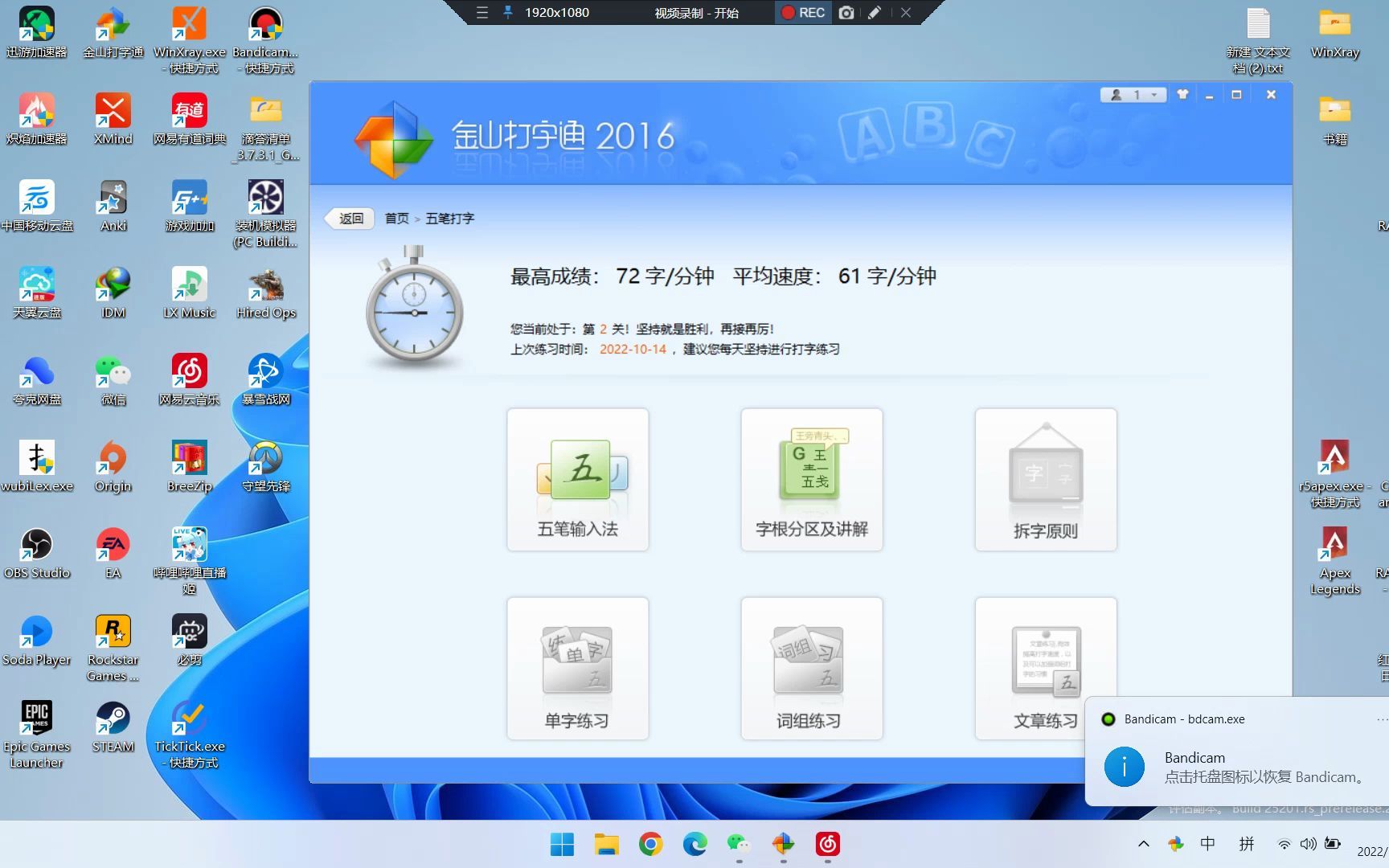
Task: Take a screenshot with the camera icon
Action: tap(846, 12)
